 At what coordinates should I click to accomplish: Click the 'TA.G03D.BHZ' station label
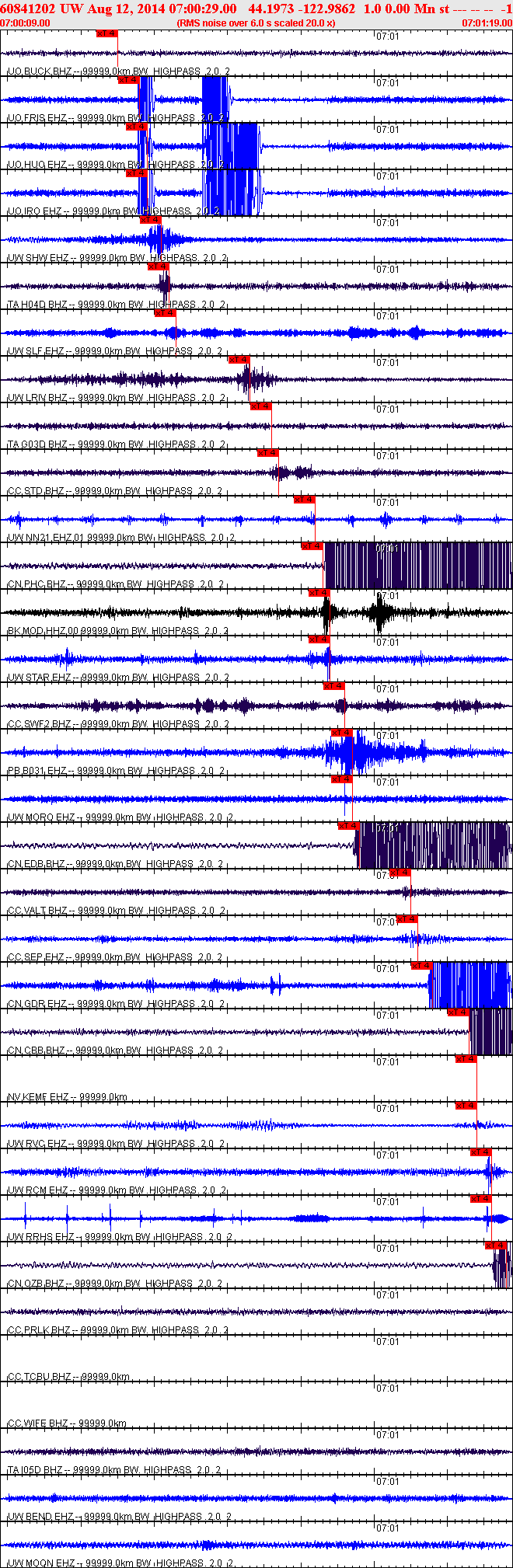(37, 444)
